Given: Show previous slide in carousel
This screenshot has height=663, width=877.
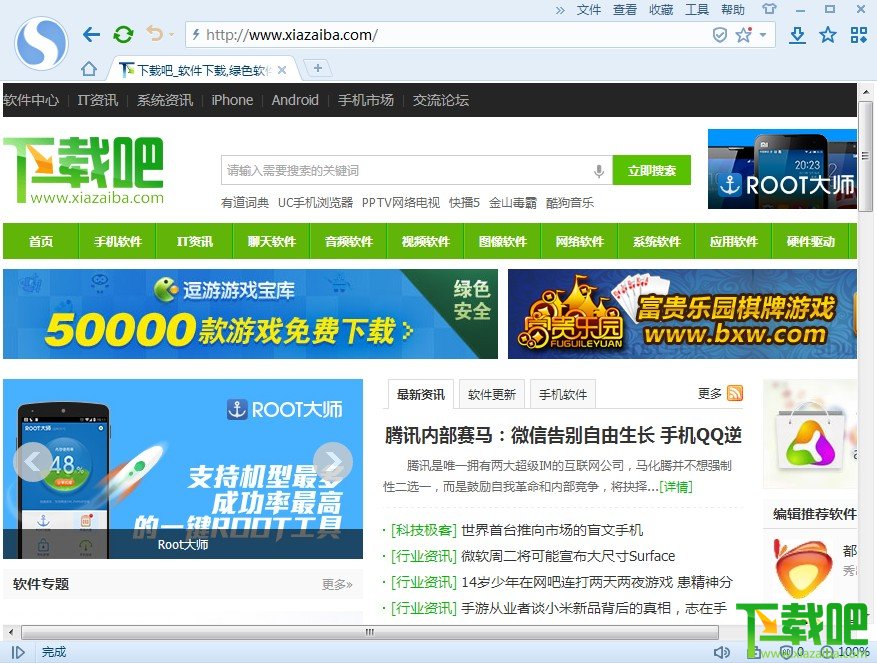Looking at the screenshot, I should [32, 462].
